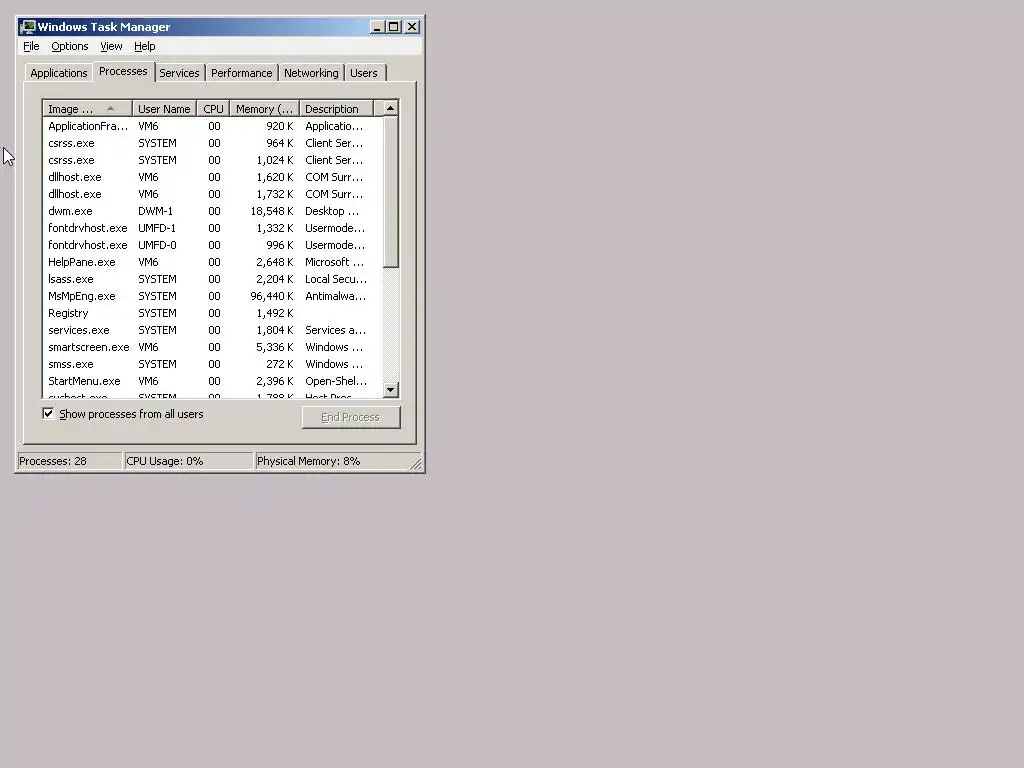Select fontdrvhost.exe run by UMFD-0
The width and height of the screenshot is (1024, 768).
pyautogui.click(x=212, y=245)
